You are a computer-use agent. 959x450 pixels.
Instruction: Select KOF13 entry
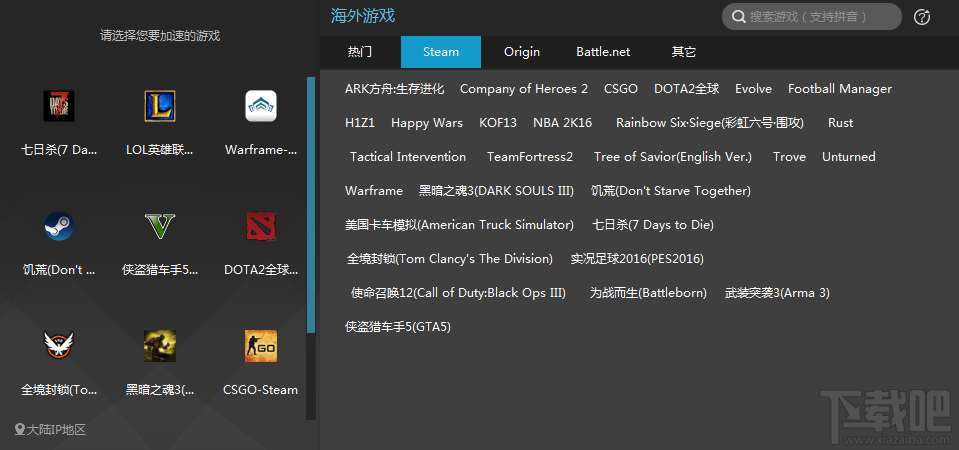point(498,123)
